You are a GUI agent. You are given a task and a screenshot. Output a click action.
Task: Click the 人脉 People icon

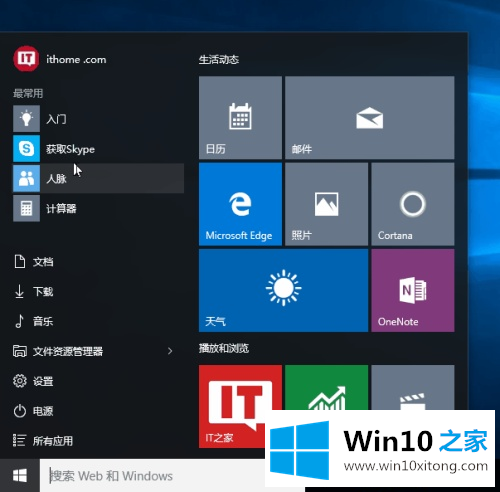pyautogui.click(x=26, y=178)
